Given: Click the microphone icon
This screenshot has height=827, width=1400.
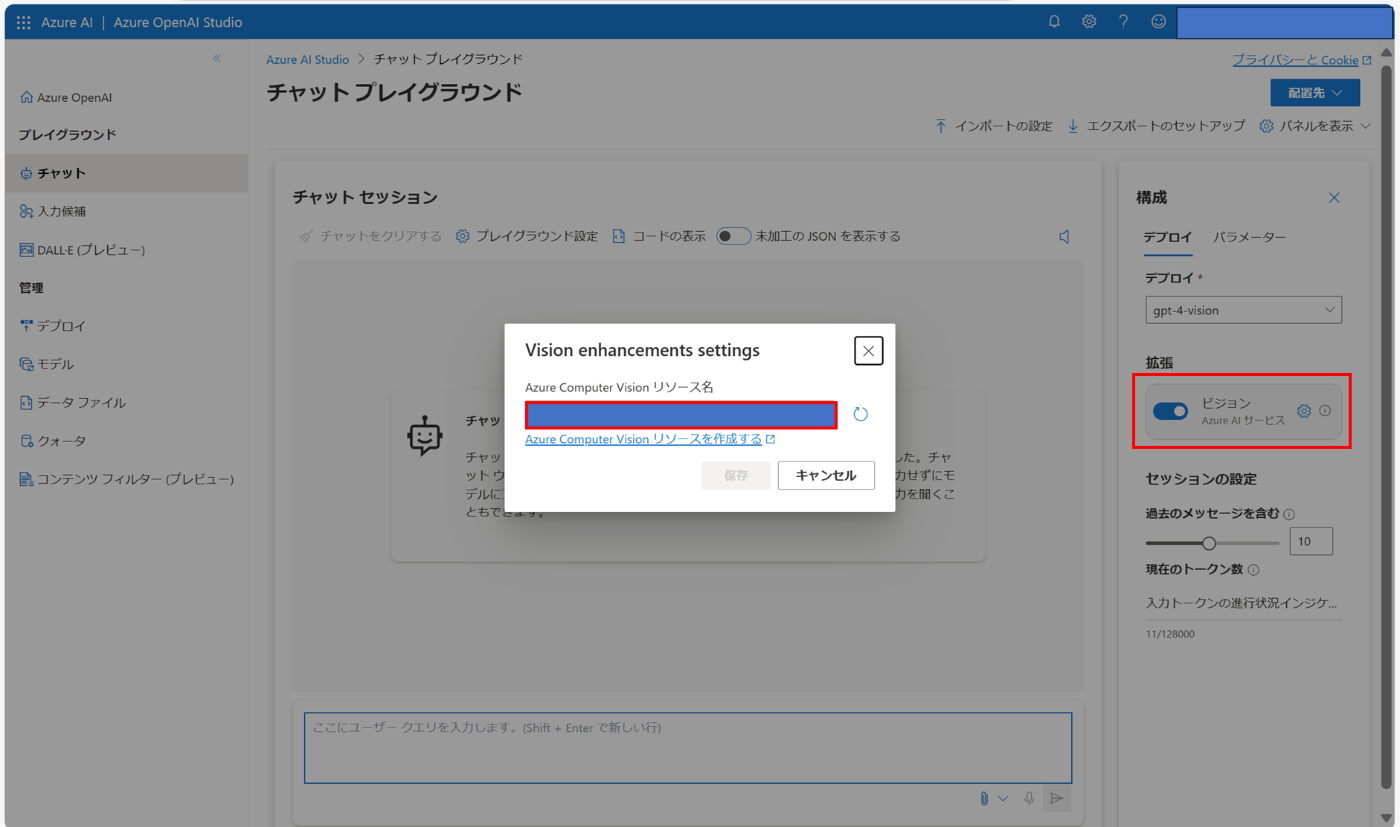Looking at the screenshot, I should 1028,798.
